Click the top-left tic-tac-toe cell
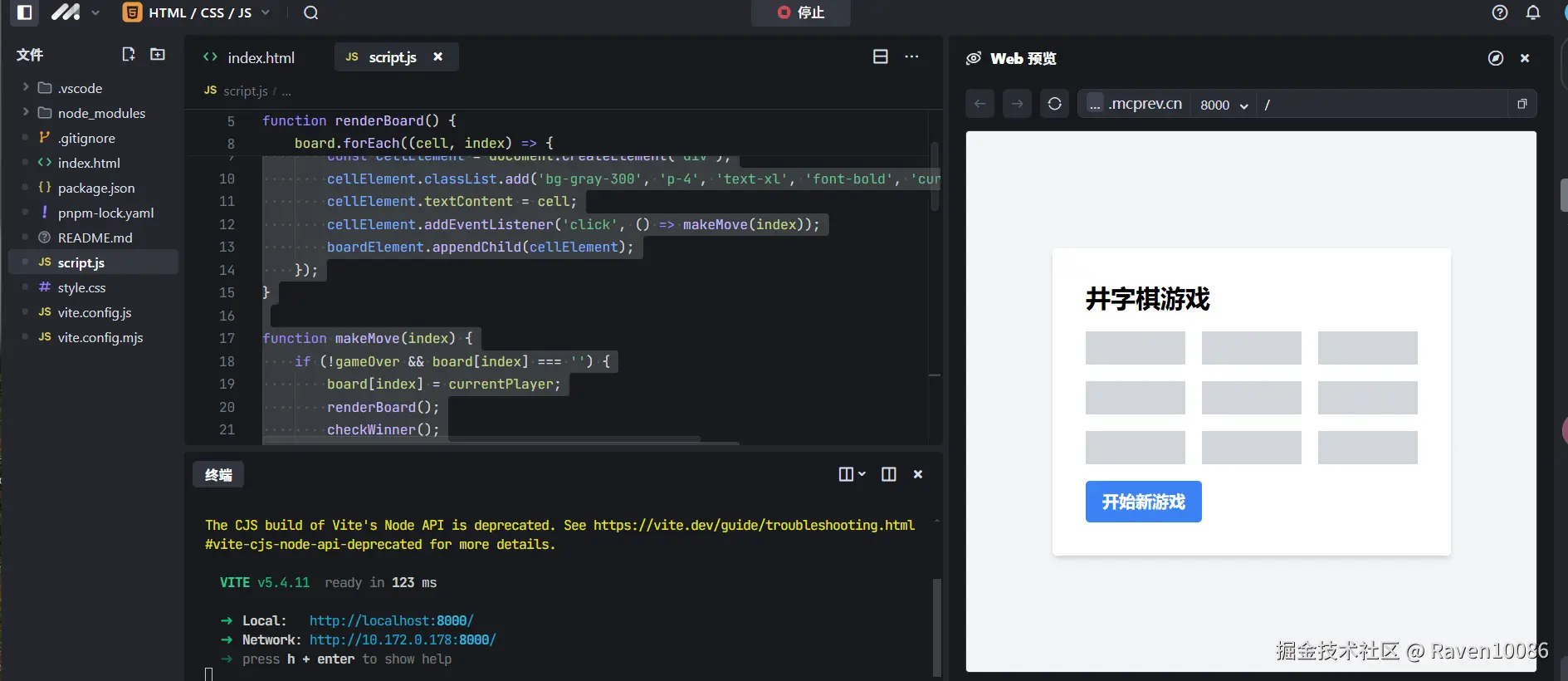1568x681 pixels. click(1135, 348)
